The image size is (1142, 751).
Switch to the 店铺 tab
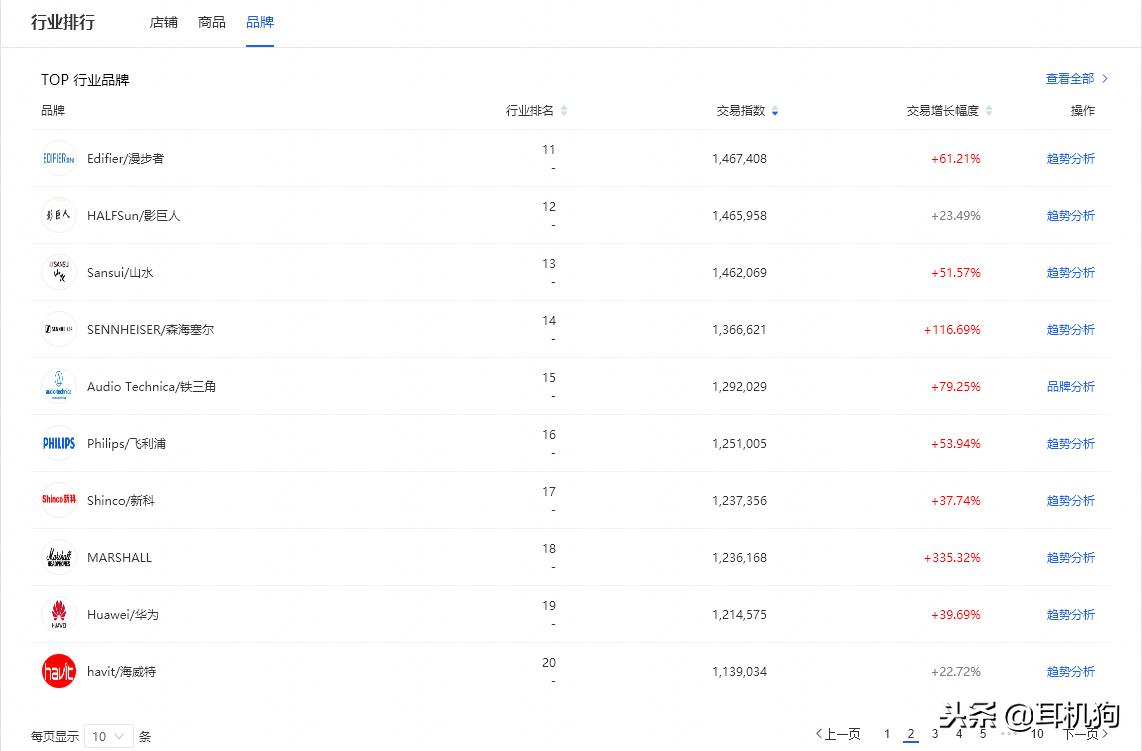click(x=163, y=22)
